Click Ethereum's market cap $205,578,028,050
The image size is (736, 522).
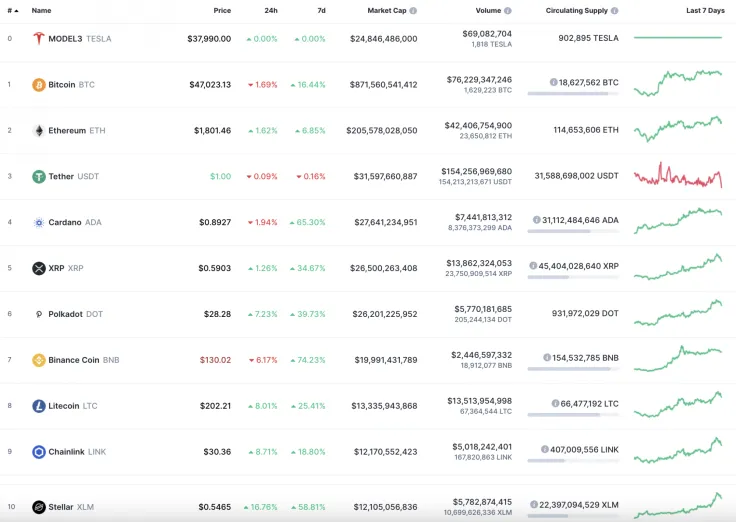[x=382, y=130]
